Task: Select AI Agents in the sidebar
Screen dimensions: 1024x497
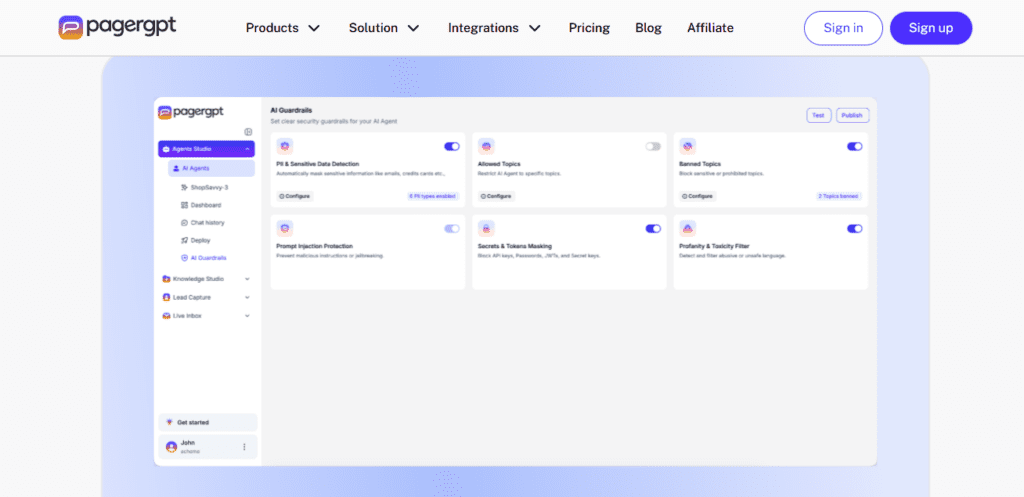Action: [x=212, y=168]
